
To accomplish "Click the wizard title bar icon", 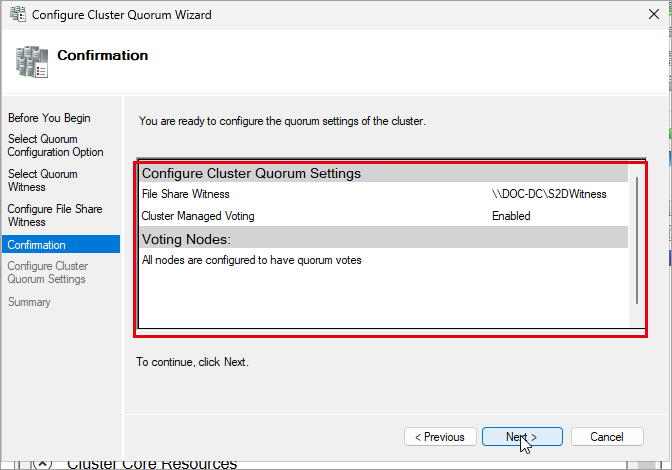I will point(18,14).
